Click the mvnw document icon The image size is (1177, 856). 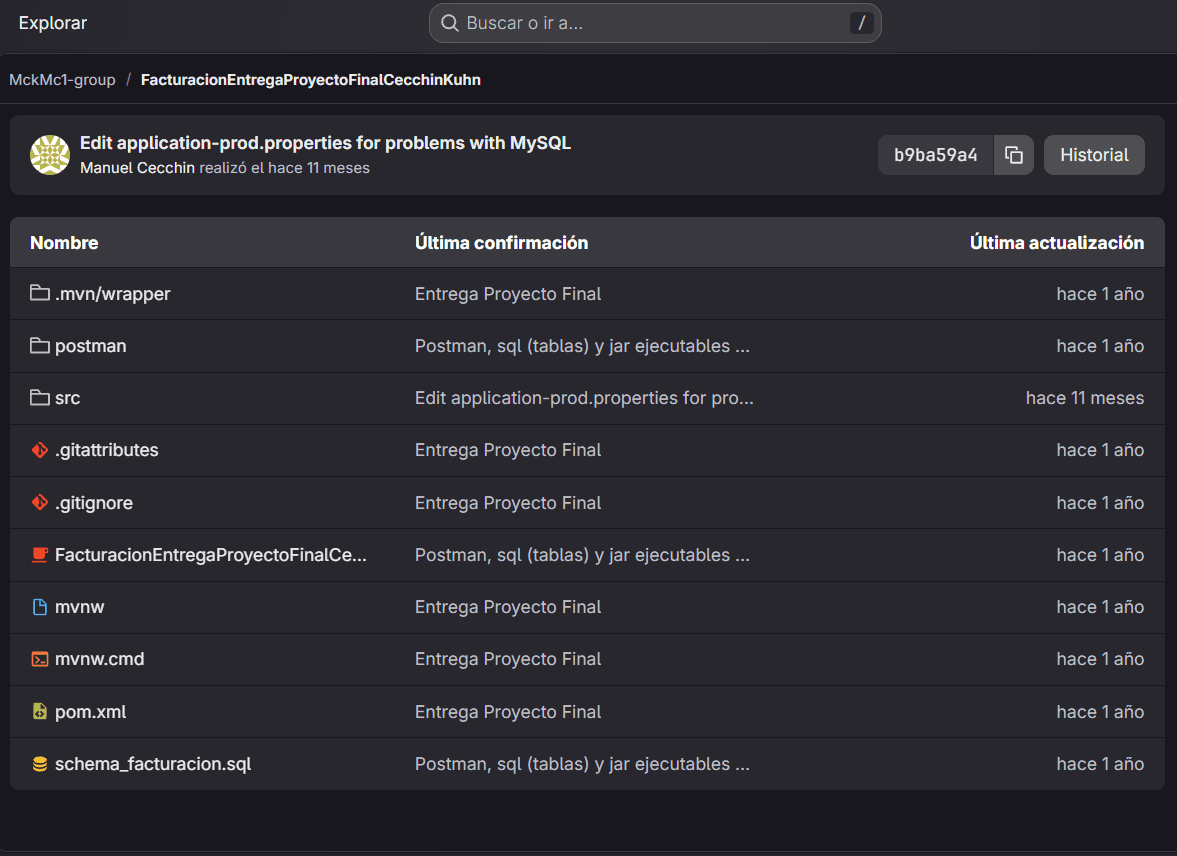pos(40,607)
